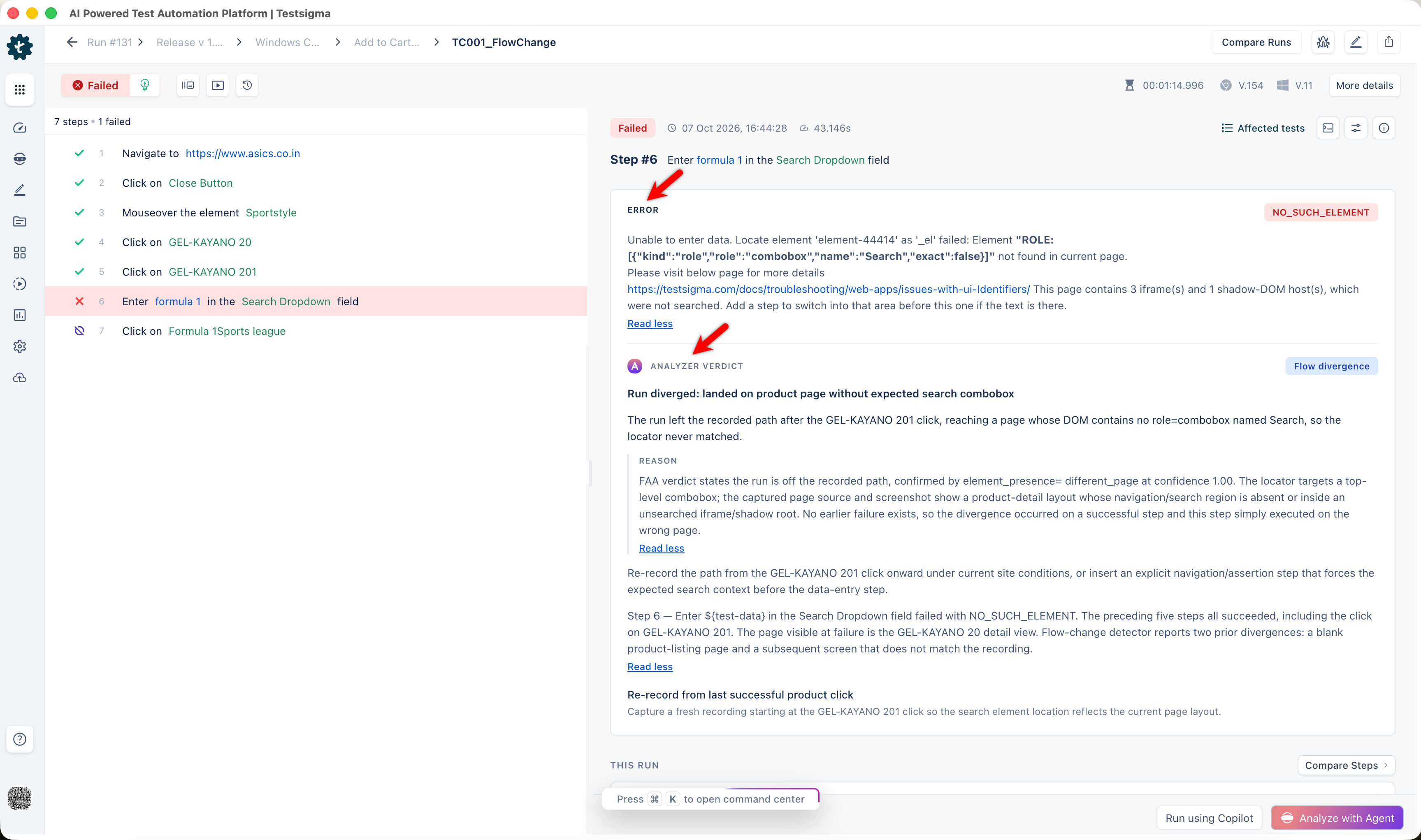This screenshot has width=1421, height=840.
Task: Open the https://www.asics.co.in link in step 1
Action: click(243, 153)
